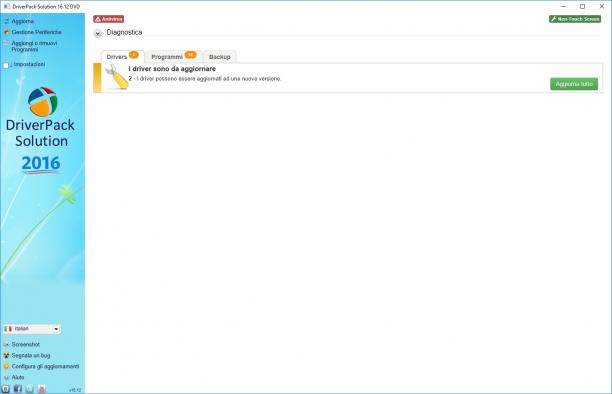Click the Segnala un bug radiation icon
The image size is (612, 394).
tap(6, 355)
